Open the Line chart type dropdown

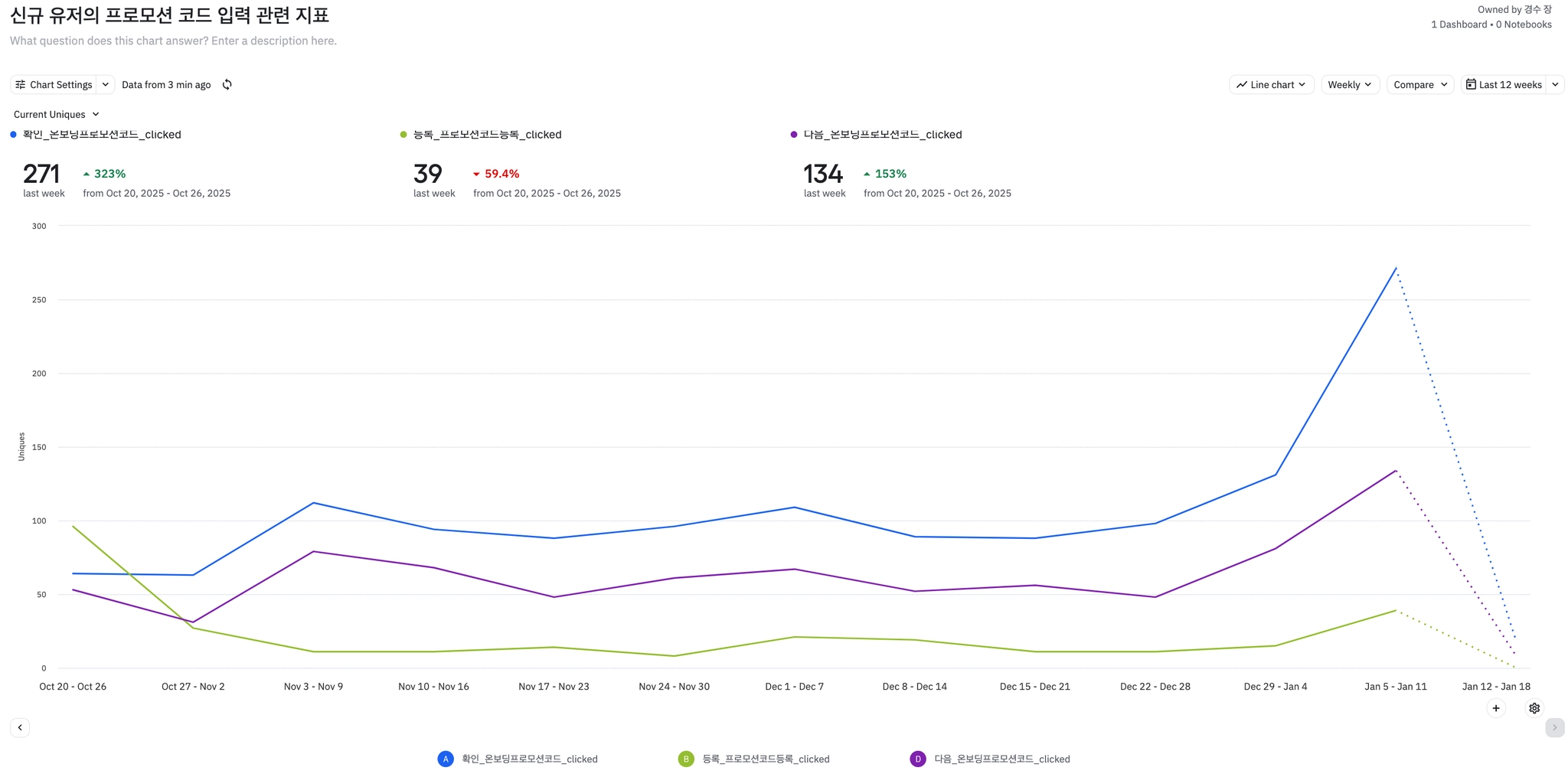(x=1271, y=85)
